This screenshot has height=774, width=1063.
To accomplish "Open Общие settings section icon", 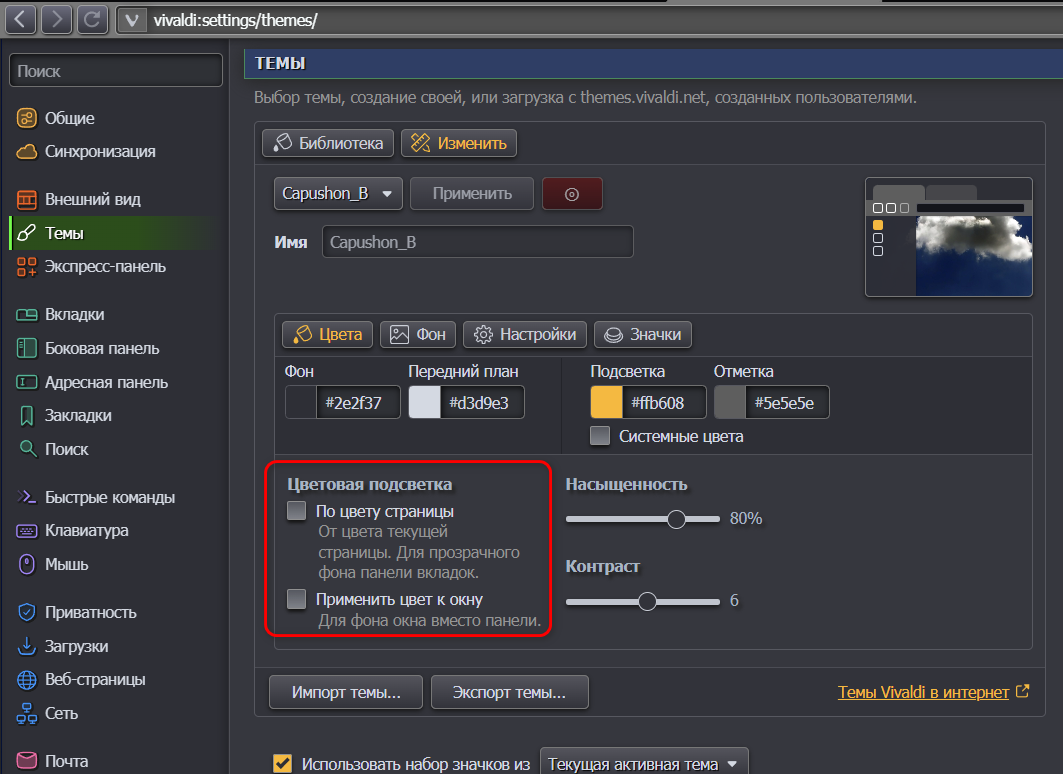I will coord(26,118).
